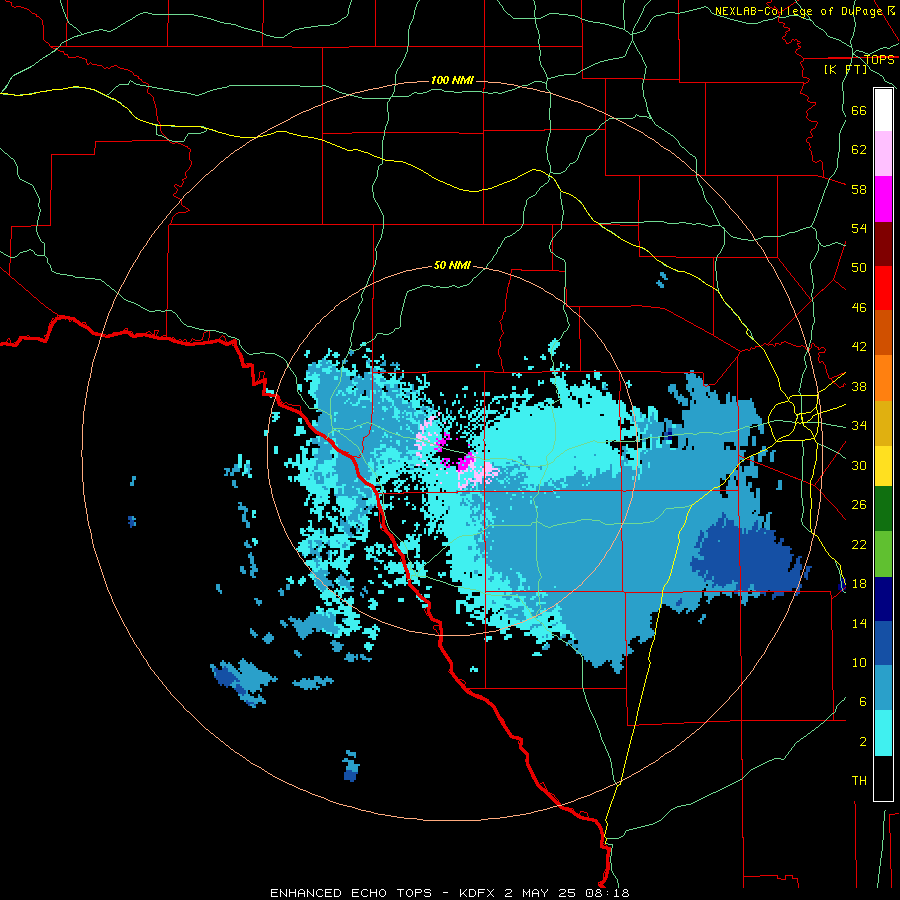The height and width of the screenshot is (900, 900).
Task: Click the orange swatch at 38 kft
Action: [883, 378]
